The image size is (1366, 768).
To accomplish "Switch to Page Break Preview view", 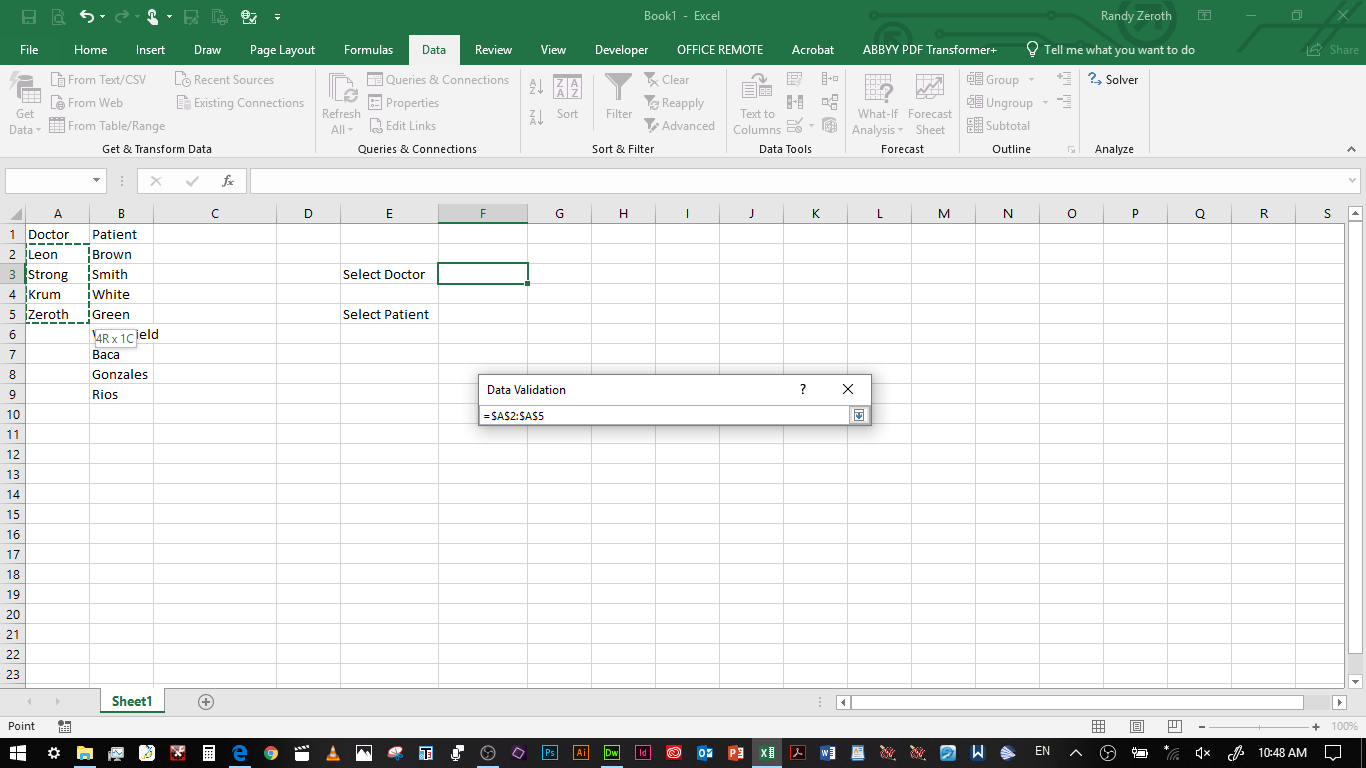I will click(x=1175, y=727).
